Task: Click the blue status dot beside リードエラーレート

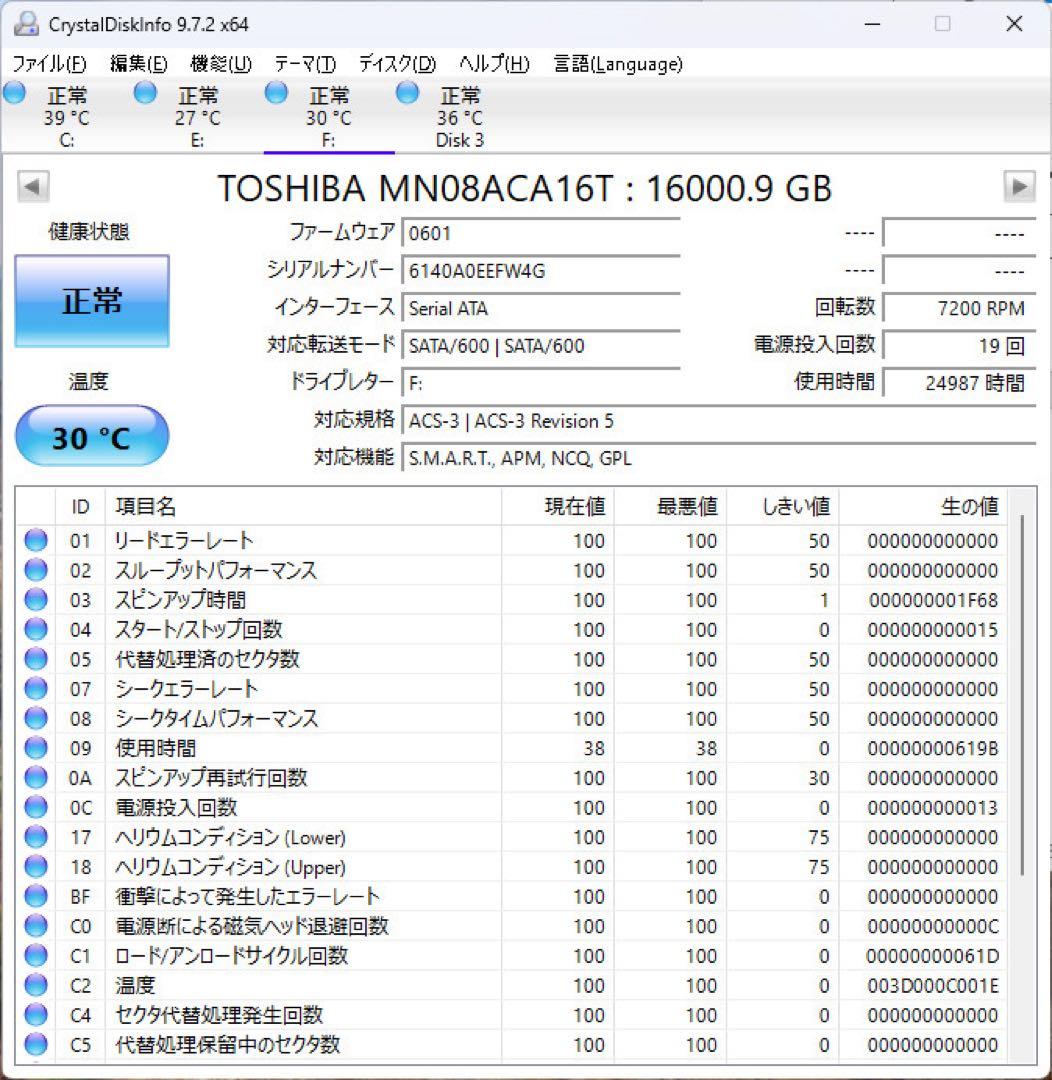Action: [35, 541]
